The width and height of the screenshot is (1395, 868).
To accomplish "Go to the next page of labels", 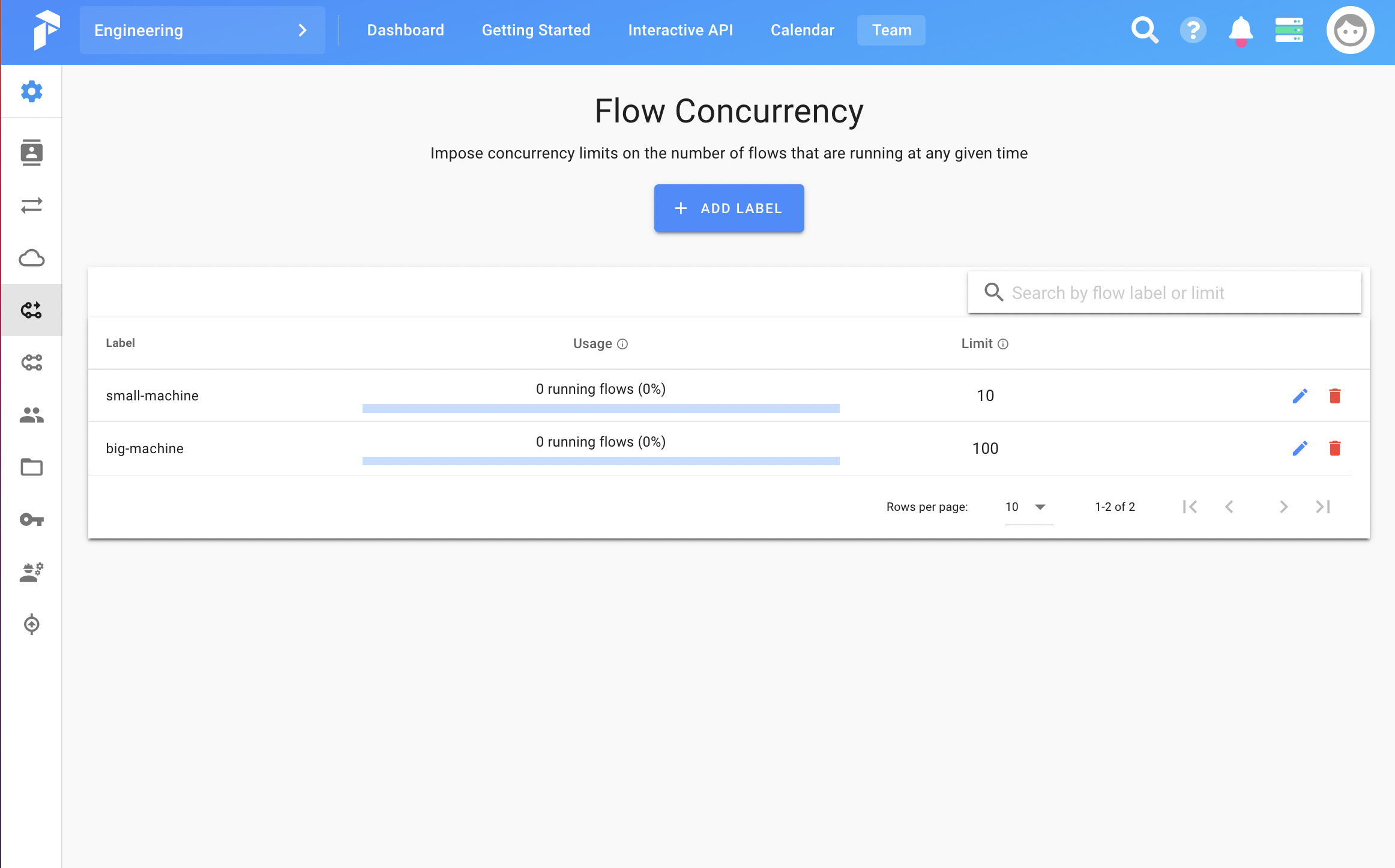I will (1283, 507).
